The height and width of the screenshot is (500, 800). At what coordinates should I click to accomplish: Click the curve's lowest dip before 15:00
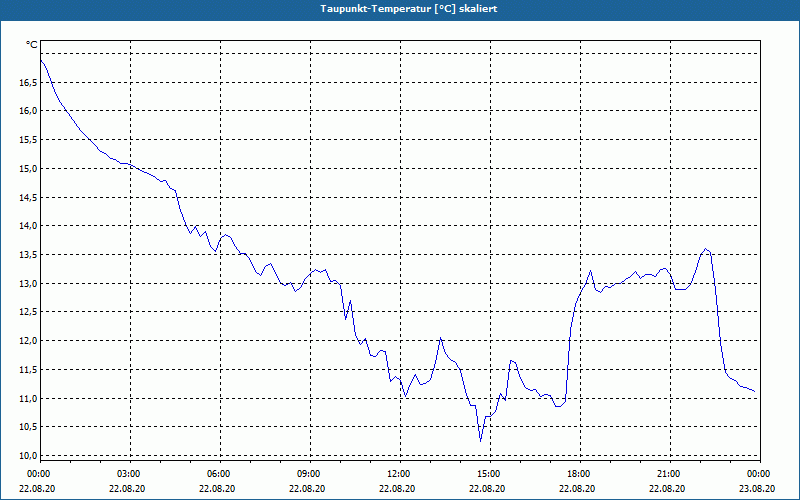pyautogui.click(x=480, y=441)
